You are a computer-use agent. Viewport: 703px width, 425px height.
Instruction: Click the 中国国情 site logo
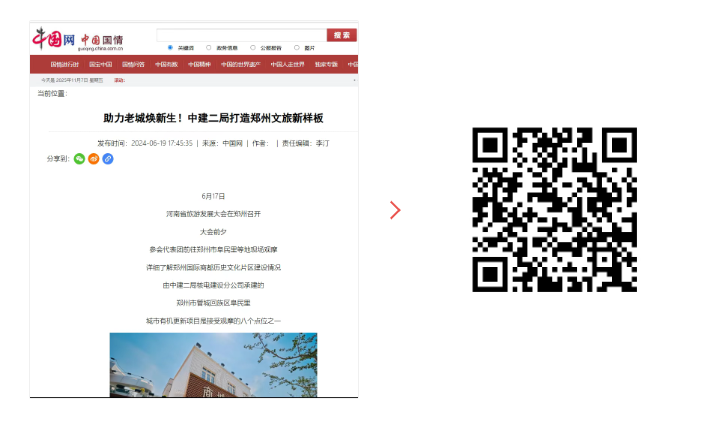[x=100, y=40]
